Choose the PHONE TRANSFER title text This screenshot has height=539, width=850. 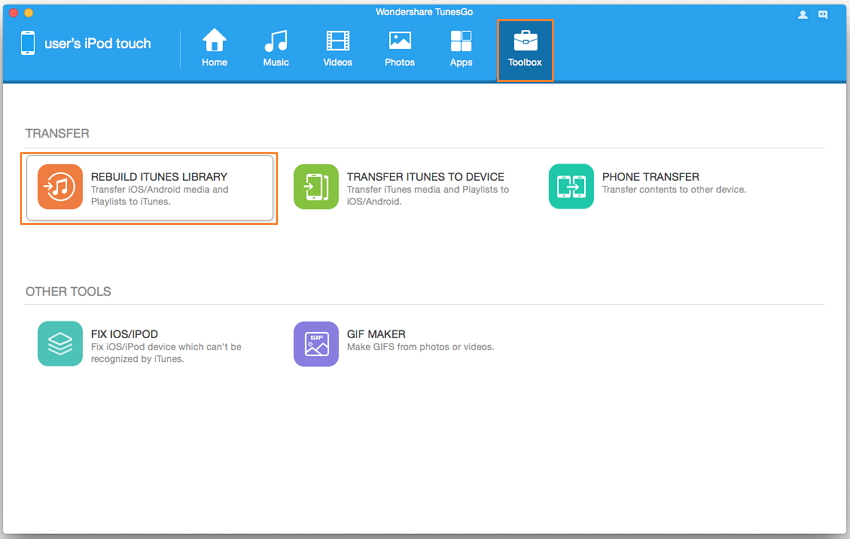650,177
